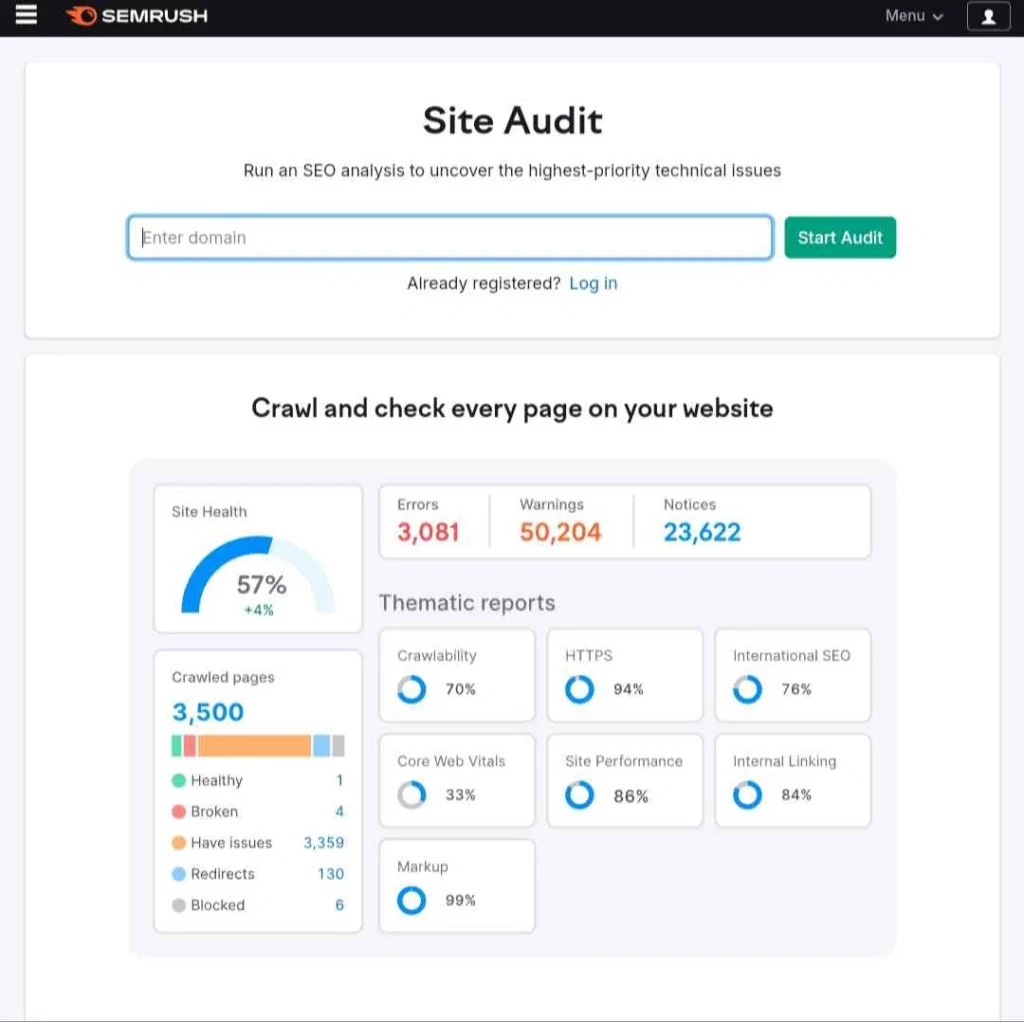The image size is (1024, 1022).
Task: Click the Blocked legend label
Action: tap(217, 905)
